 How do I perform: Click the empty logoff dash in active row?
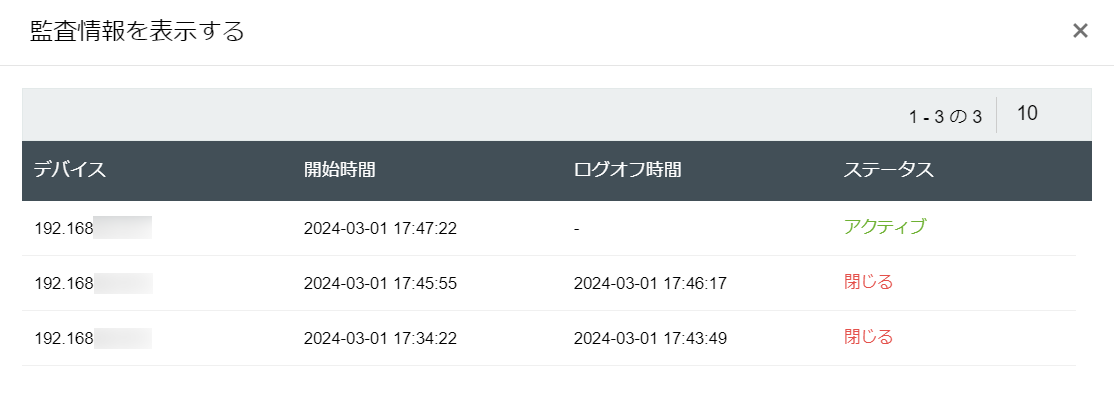pyautogui.click(x=577, y=228)
